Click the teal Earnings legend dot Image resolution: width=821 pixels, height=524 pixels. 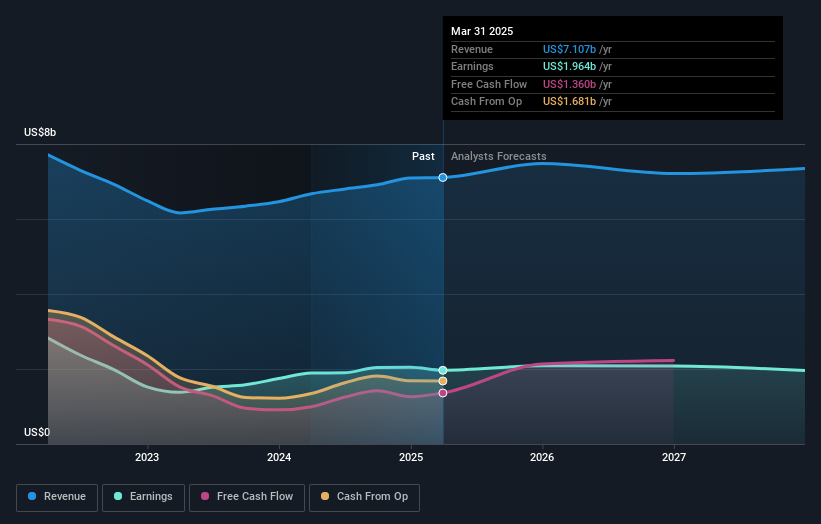[x=118, y=496]
